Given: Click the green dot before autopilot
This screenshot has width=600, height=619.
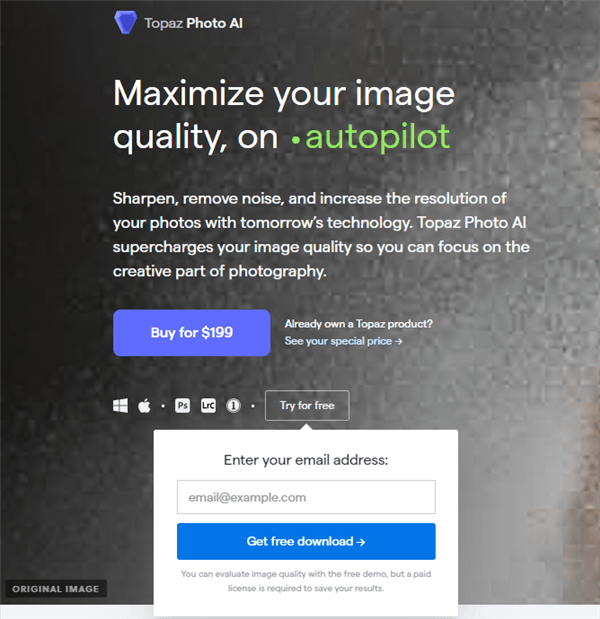Looking at the screenshot, I should tap(295, 140).
